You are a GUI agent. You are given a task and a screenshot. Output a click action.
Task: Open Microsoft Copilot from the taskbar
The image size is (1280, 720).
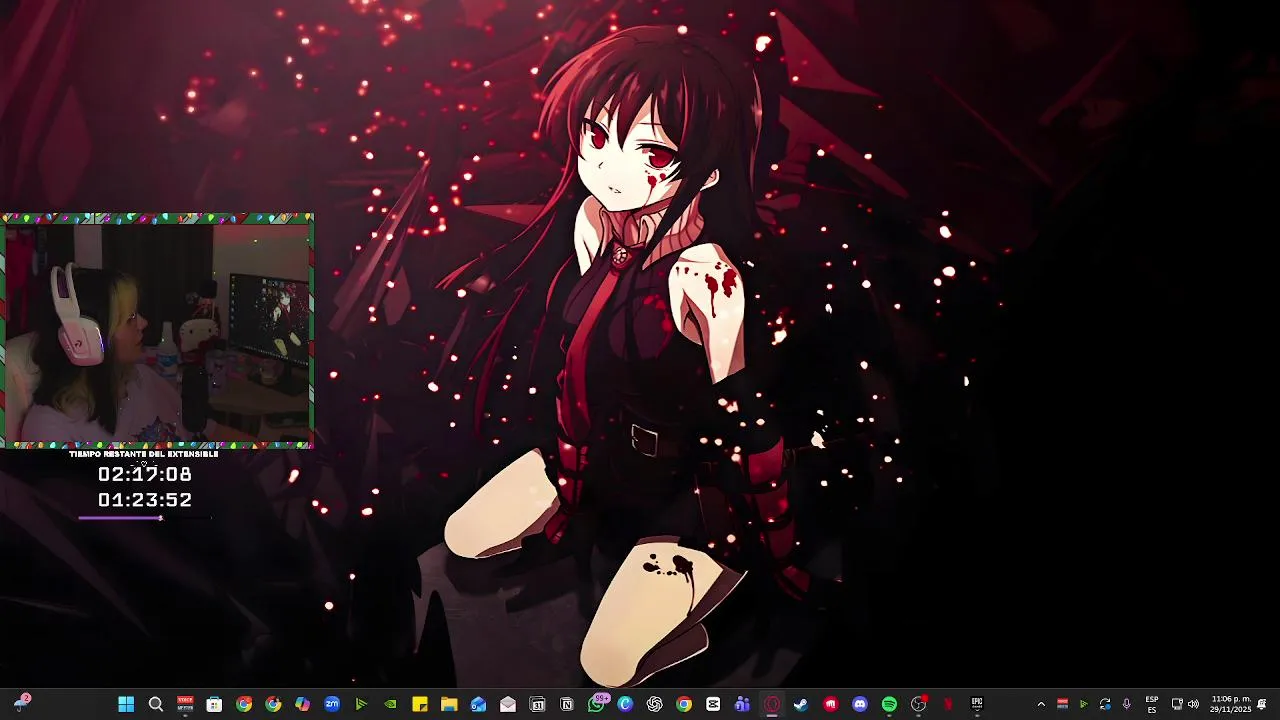302,704
